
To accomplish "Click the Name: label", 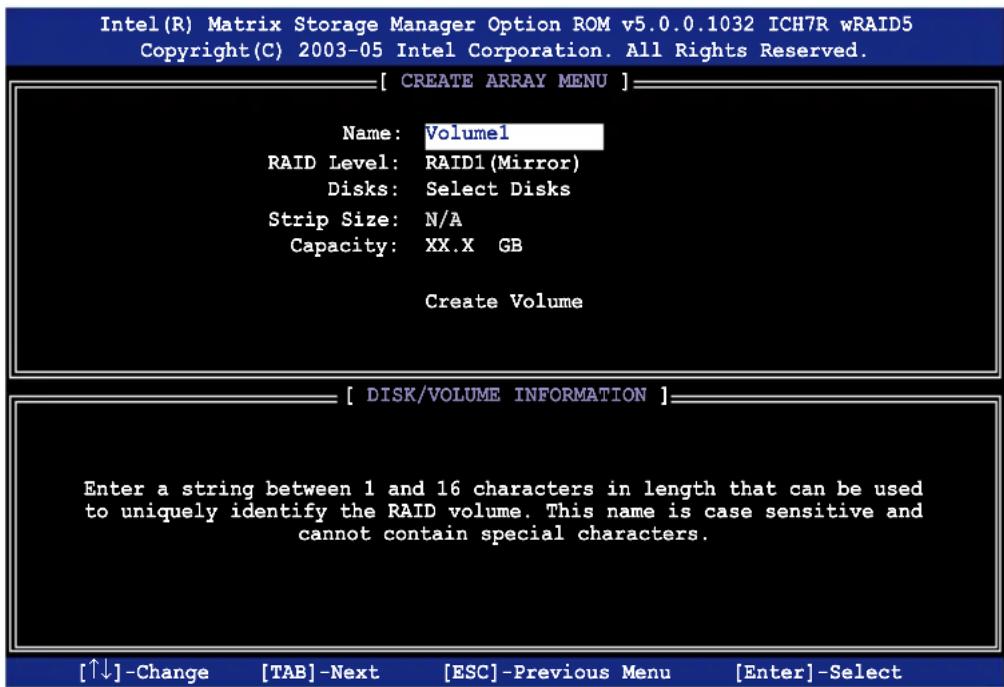I will [372, 133].
